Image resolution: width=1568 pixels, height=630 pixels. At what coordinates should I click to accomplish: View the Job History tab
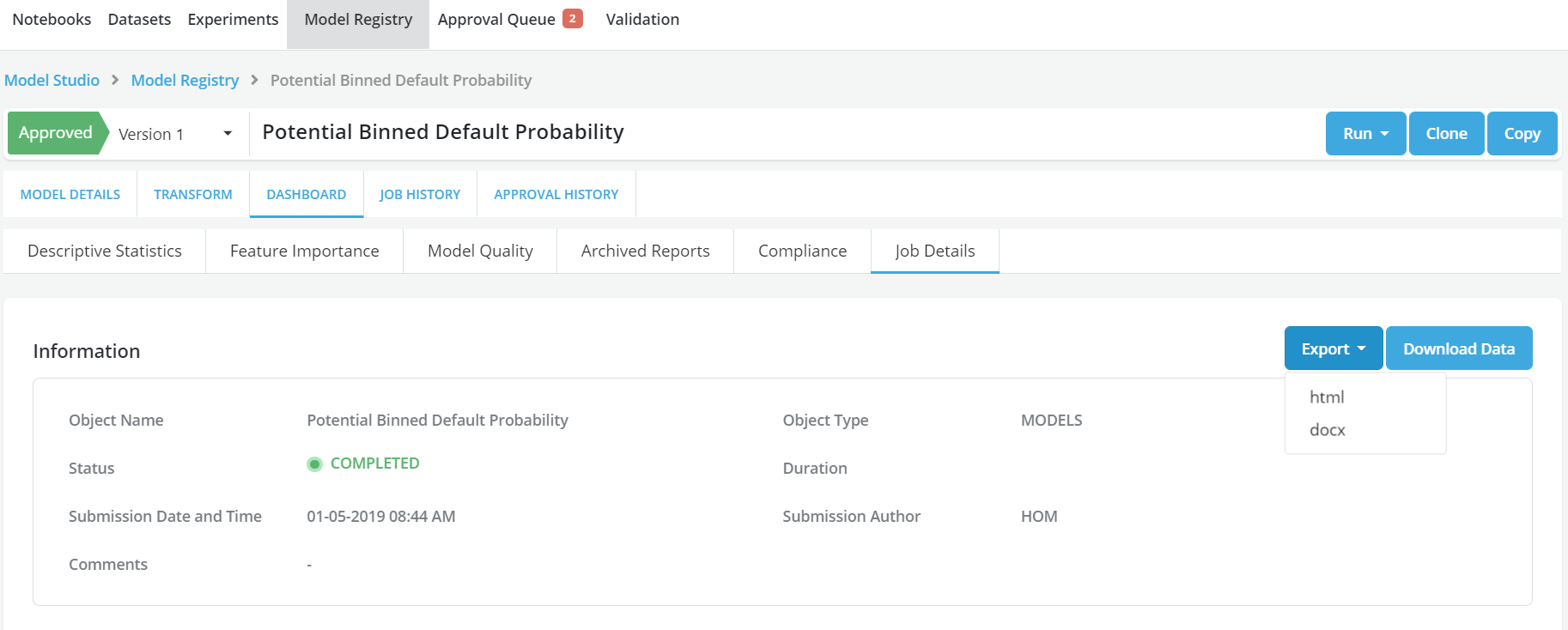pyautogui.click(x=420, y=195)
